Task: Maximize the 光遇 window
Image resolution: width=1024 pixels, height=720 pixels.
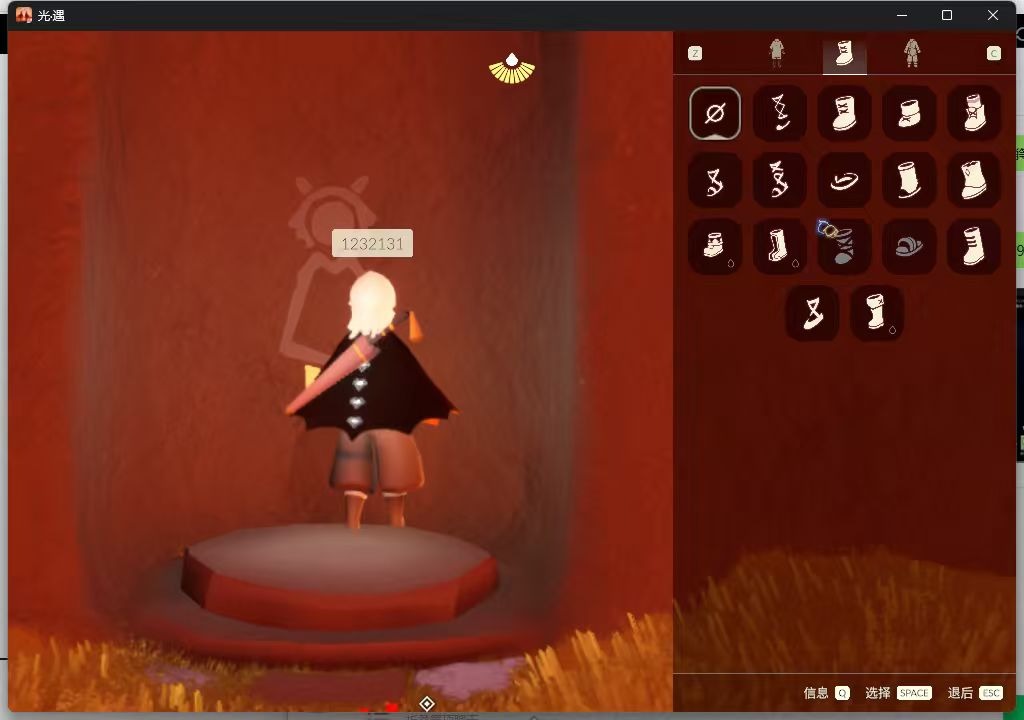Action: [x=947, y=15]
